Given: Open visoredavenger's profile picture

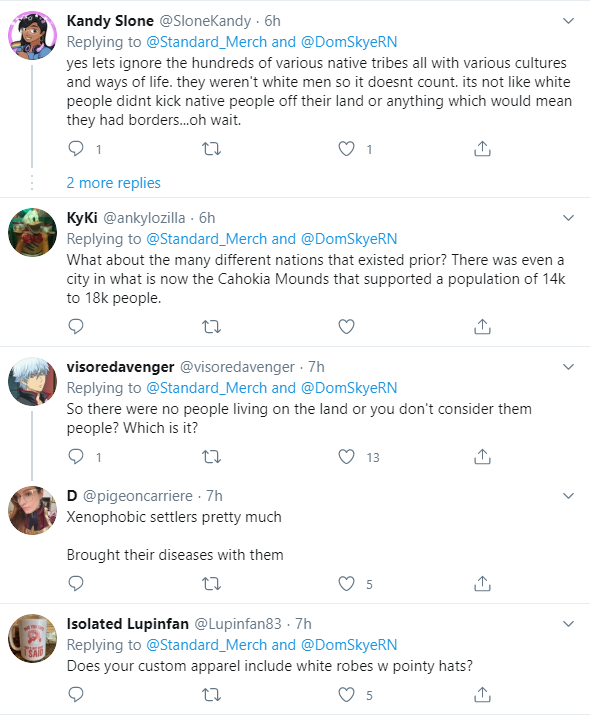Looking at the screenshot, I should tap(32, 382).
